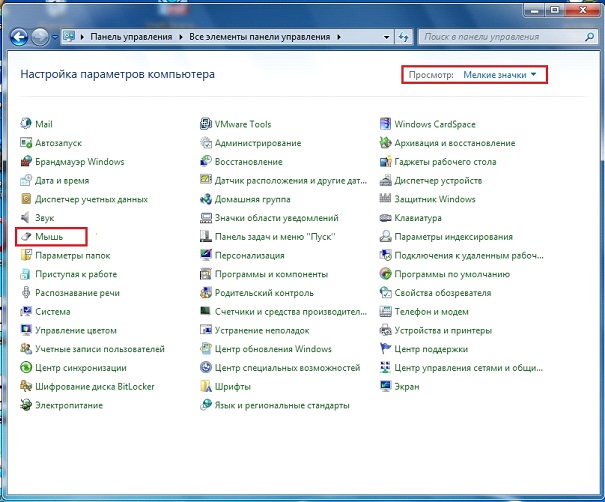This screenshot has height=502, width=605.
Task: Open Приступая к работе link
Action: [76, 274]
